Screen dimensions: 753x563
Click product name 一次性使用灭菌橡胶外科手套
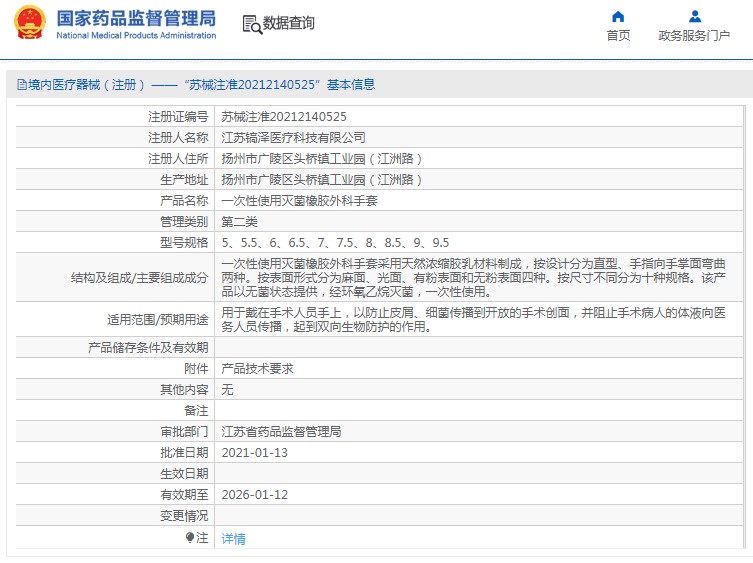299,200
